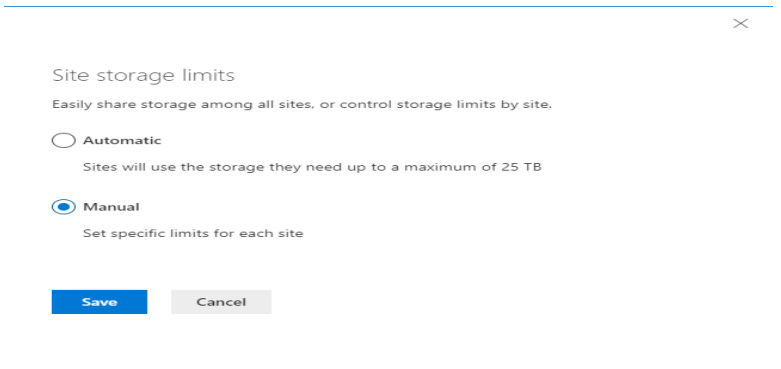Image resolution: width=781 pixels, height=369 pixels.
Task: Click the 'Manual' option label text
Action: pyautogui.click(x=111, y=207)
